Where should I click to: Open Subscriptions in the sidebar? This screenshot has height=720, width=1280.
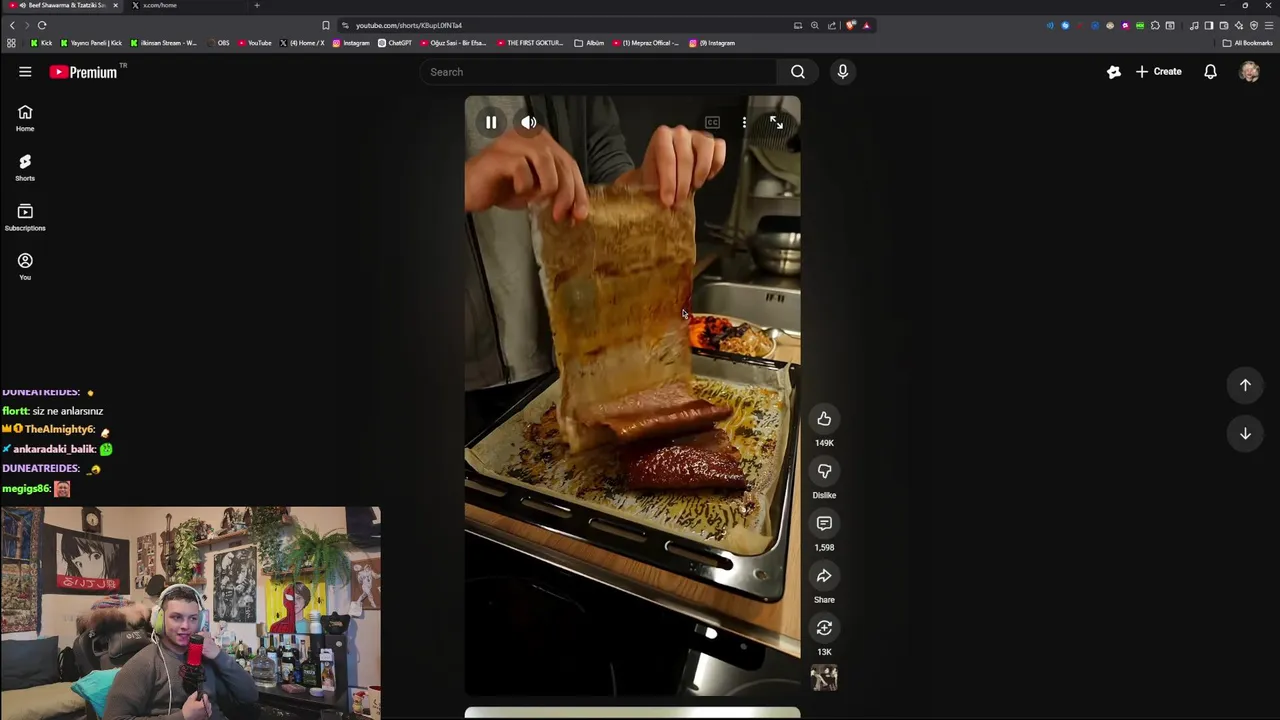click(x=25, y=217)
